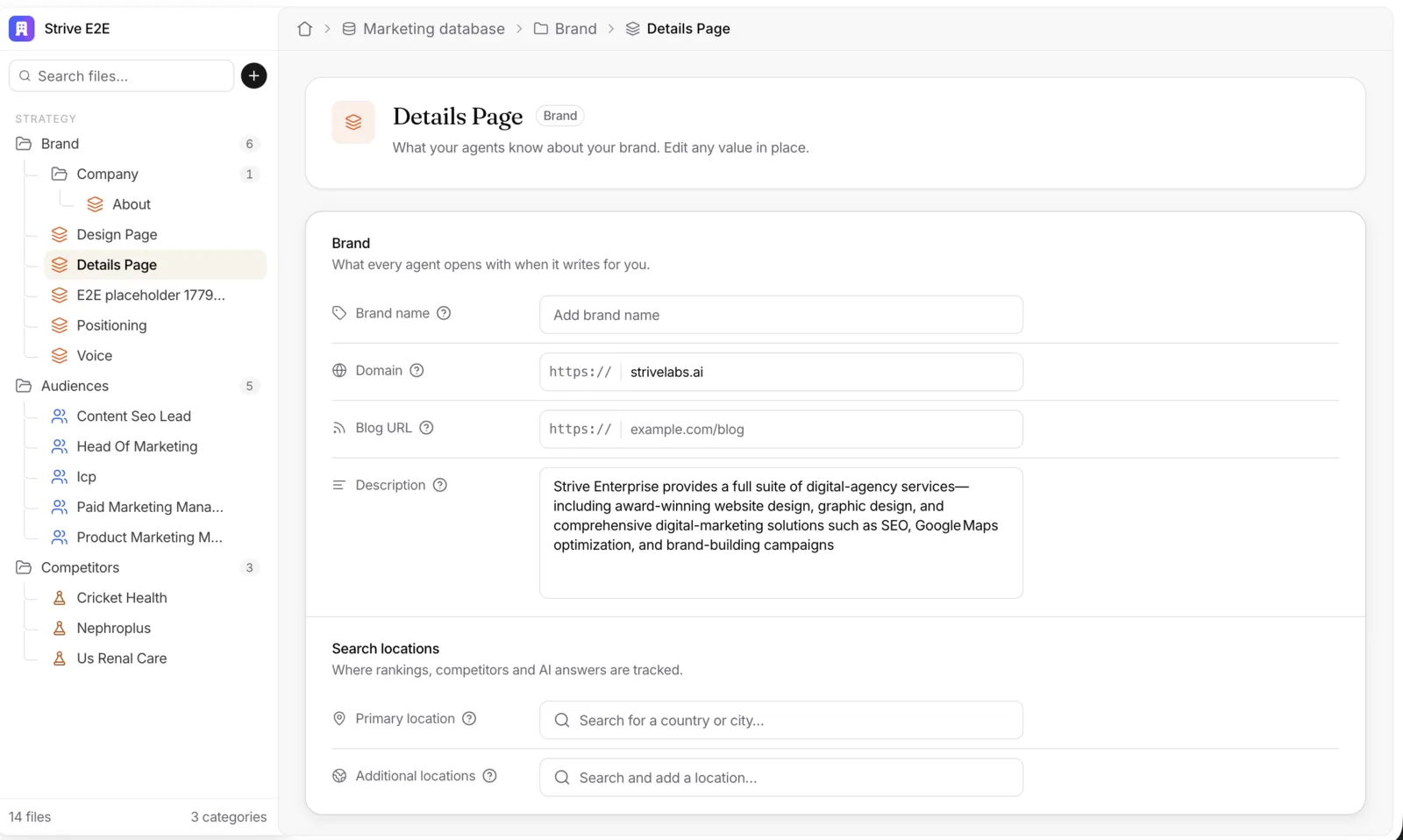Click the tag icon beside Brand name
Screen dimensions: 1403x840
point(339,313)
